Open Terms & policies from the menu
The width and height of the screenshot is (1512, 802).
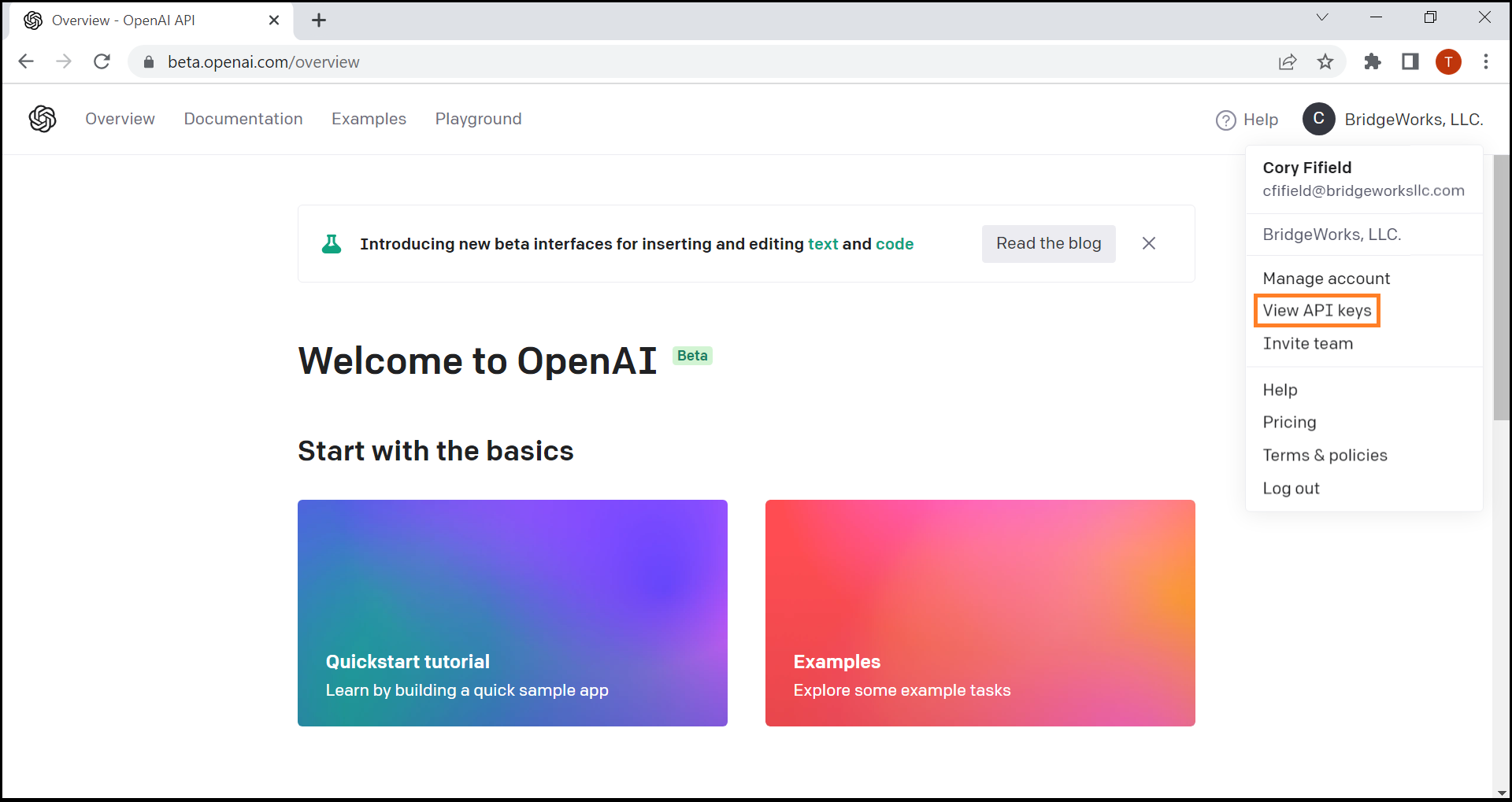point(1325,456)
